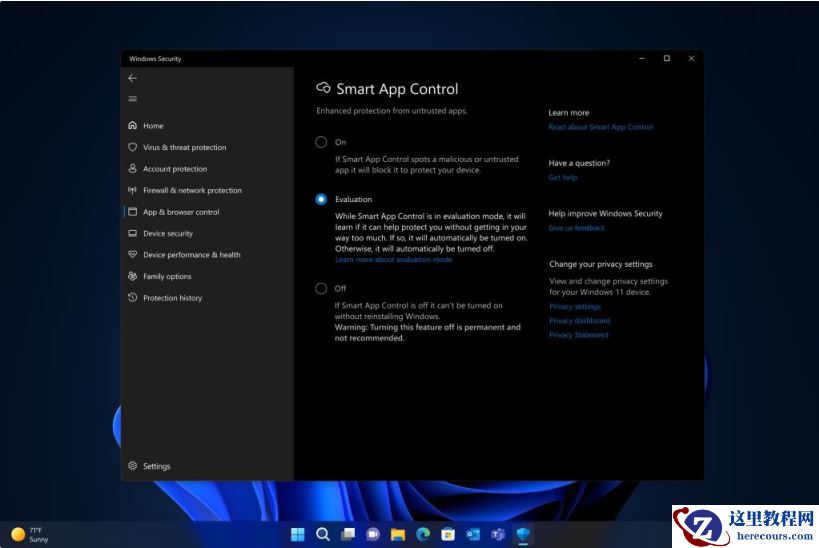Click the Get help link
This screenshot has width=819, height=548.
point(563,178)
